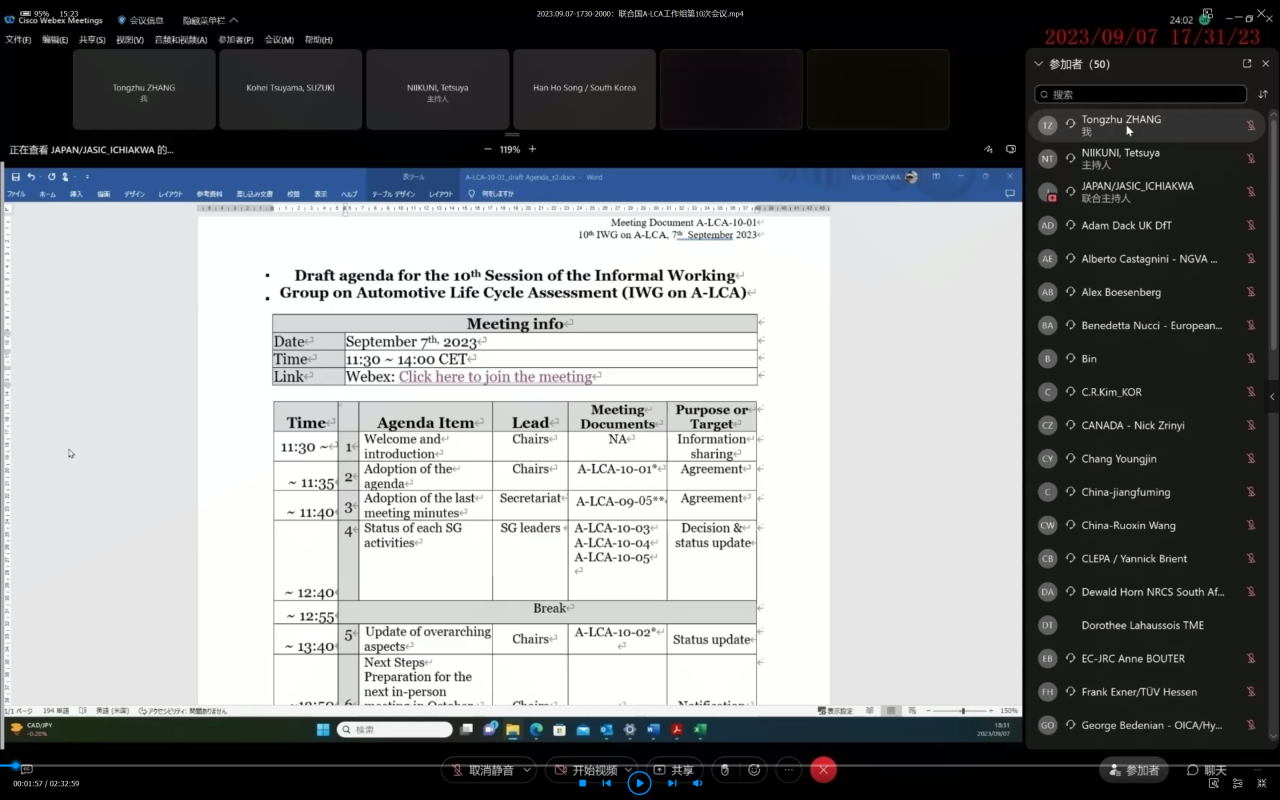Toggle video with 开始视频 button
The width and height of the screenshot is (1280, 800).
click(587, 770)
